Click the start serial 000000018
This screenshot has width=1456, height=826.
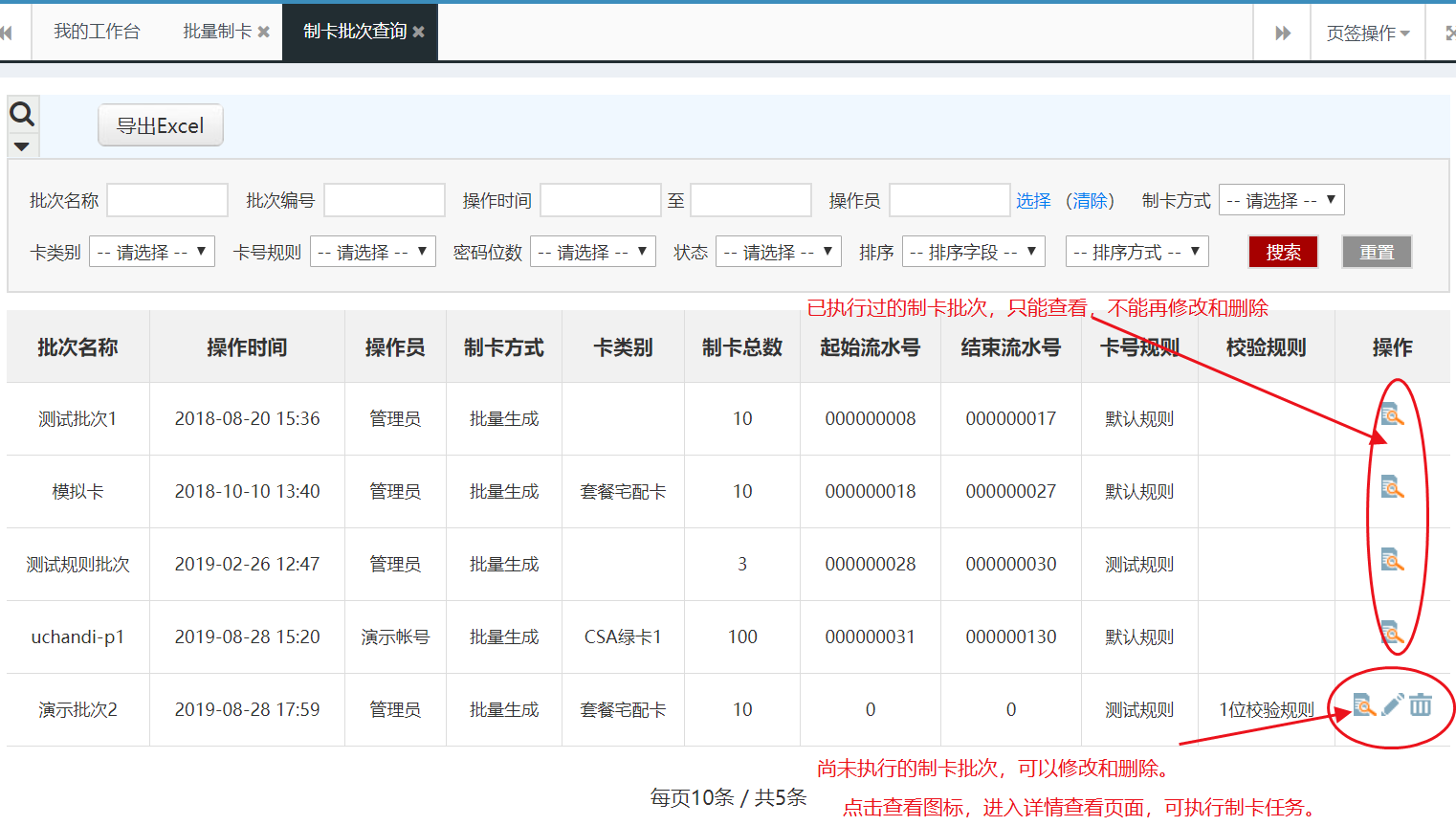click(x=871, y=492)
